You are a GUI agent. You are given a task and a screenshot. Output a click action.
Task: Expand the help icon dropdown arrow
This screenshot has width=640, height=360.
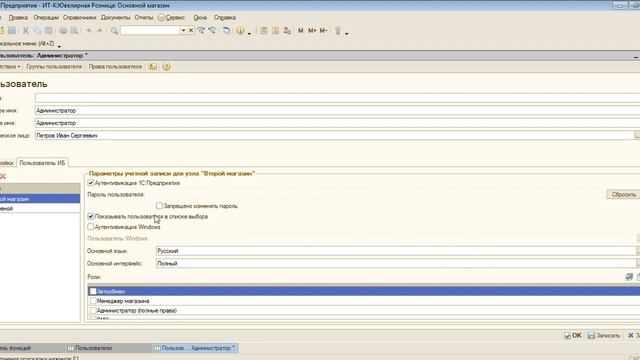tap(249, 32)
